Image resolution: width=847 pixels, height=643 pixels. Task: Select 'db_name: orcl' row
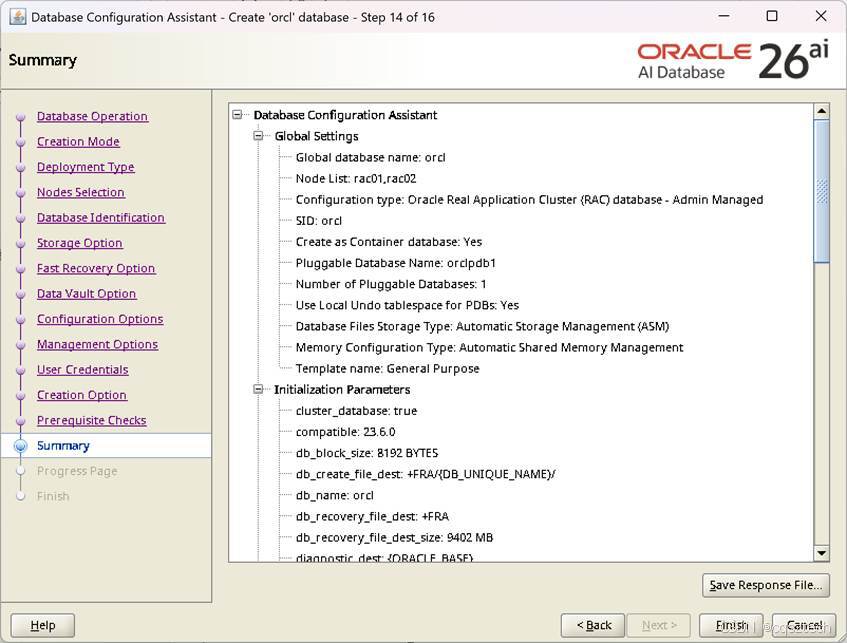click(x=334, y=495)
